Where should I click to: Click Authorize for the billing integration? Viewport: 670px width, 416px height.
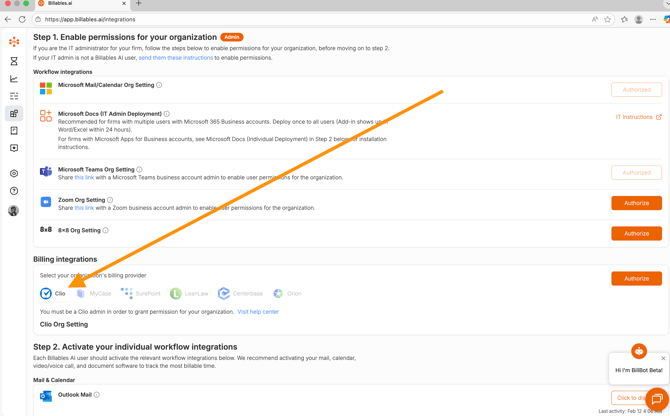pyautogui.click(x=636, y=278)
